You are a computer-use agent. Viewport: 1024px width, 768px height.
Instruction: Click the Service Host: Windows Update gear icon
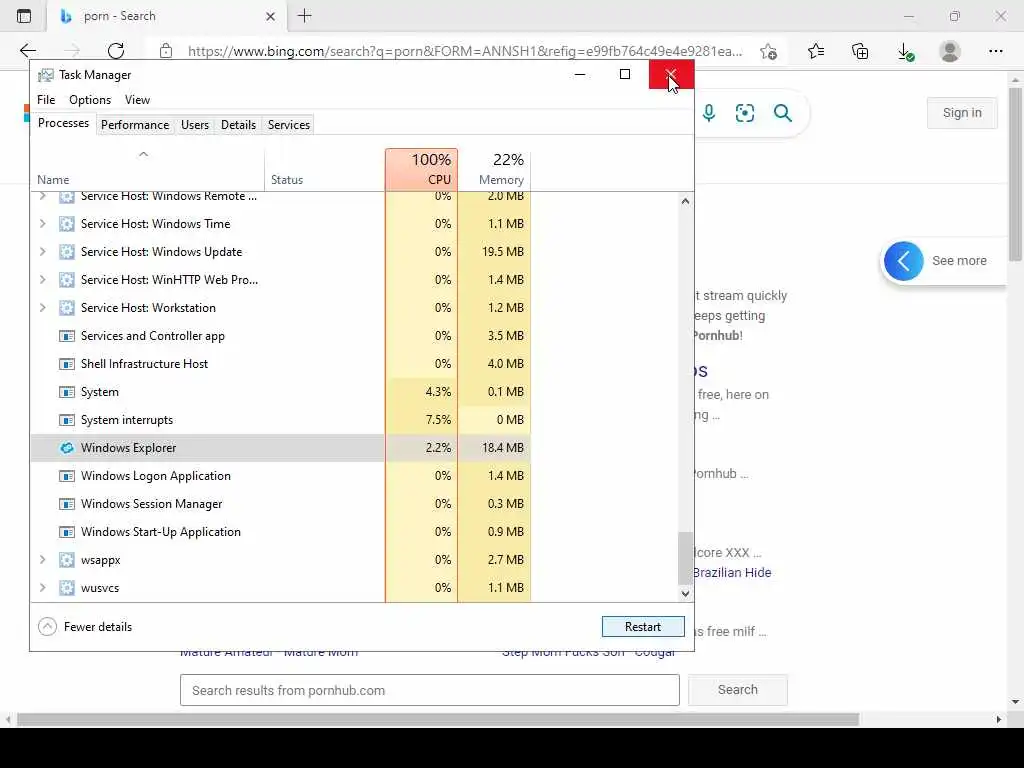click(x=67, y=251)
